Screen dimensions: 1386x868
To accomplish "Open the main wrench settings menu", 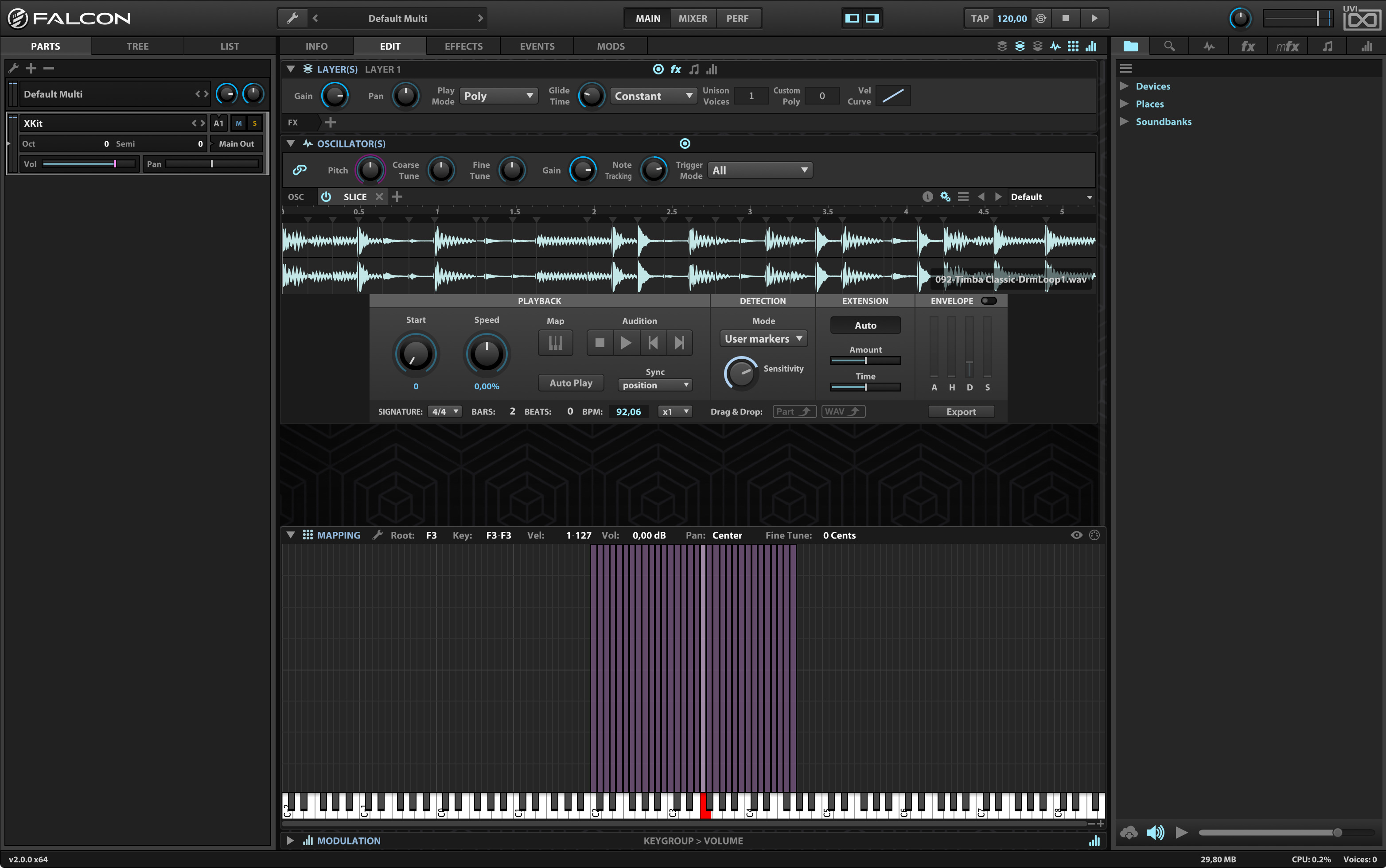I will pyautogui.click(x=292, y=18).
